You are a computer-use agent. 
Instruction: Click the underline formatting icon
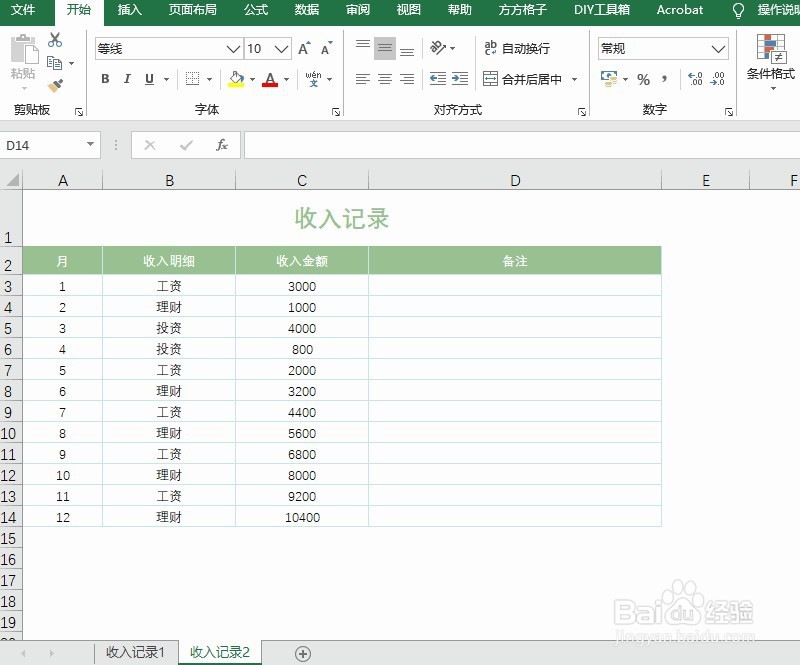click(x=149, y=78)
